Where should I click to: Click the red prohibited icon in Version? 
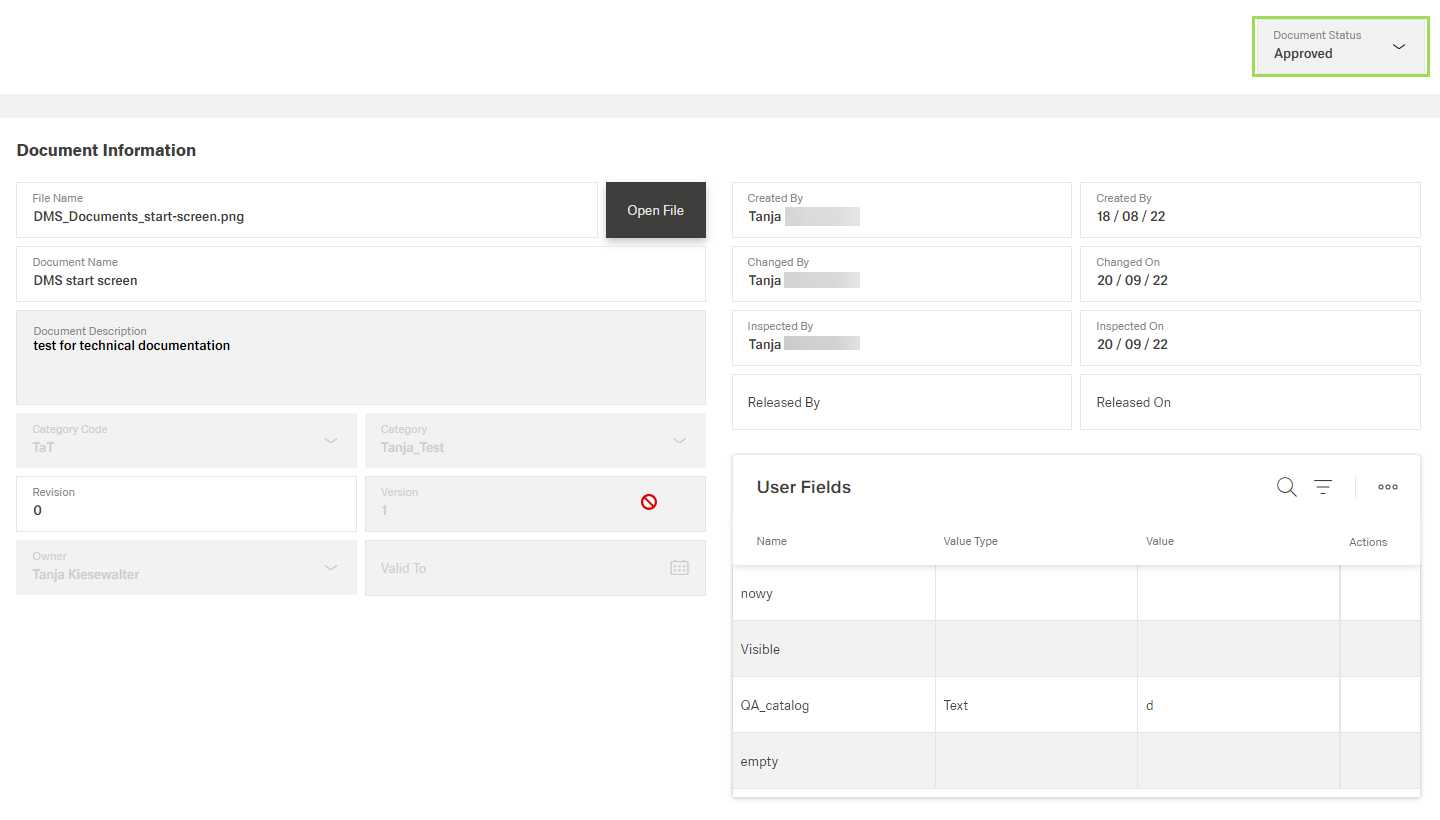649,502
